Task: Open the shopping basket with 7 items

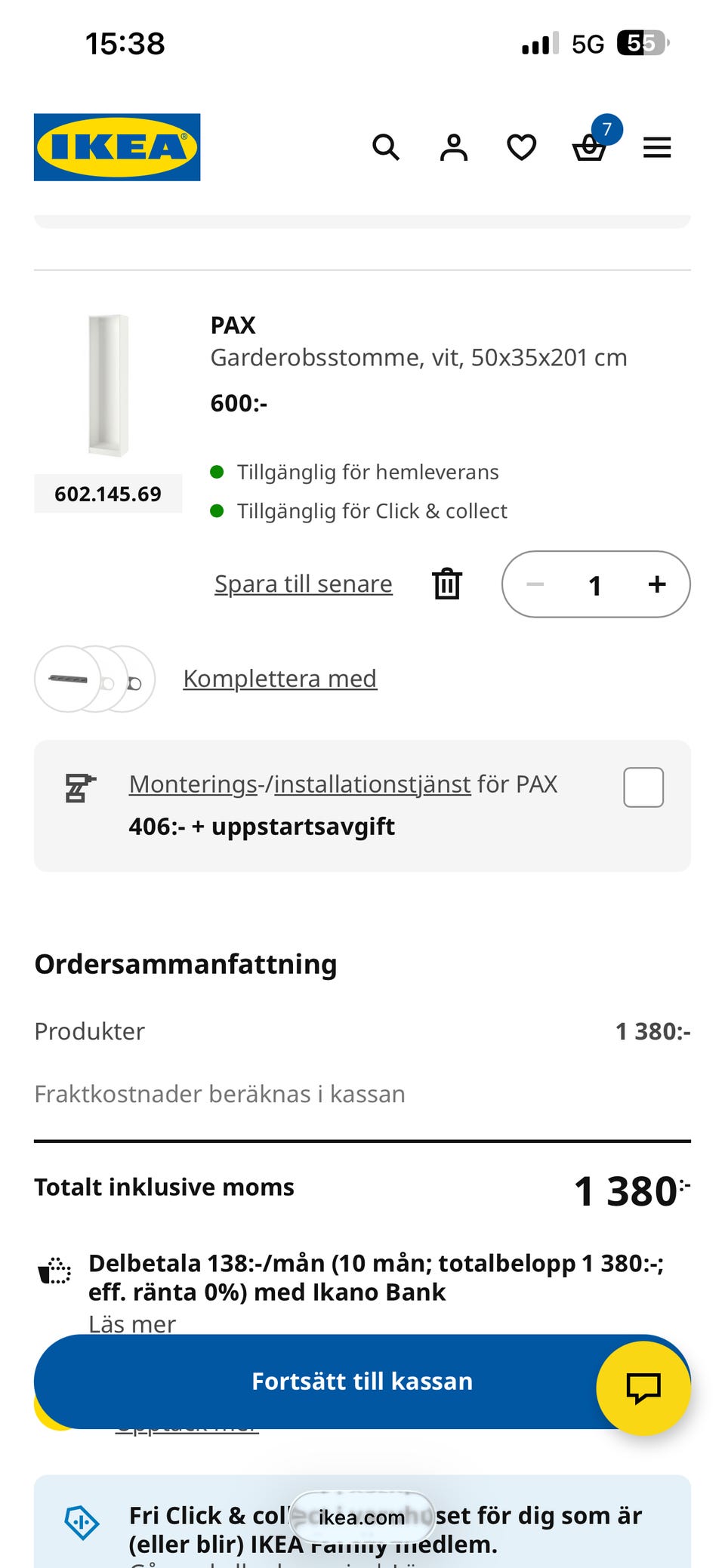Action: click(x=590, y=147)
